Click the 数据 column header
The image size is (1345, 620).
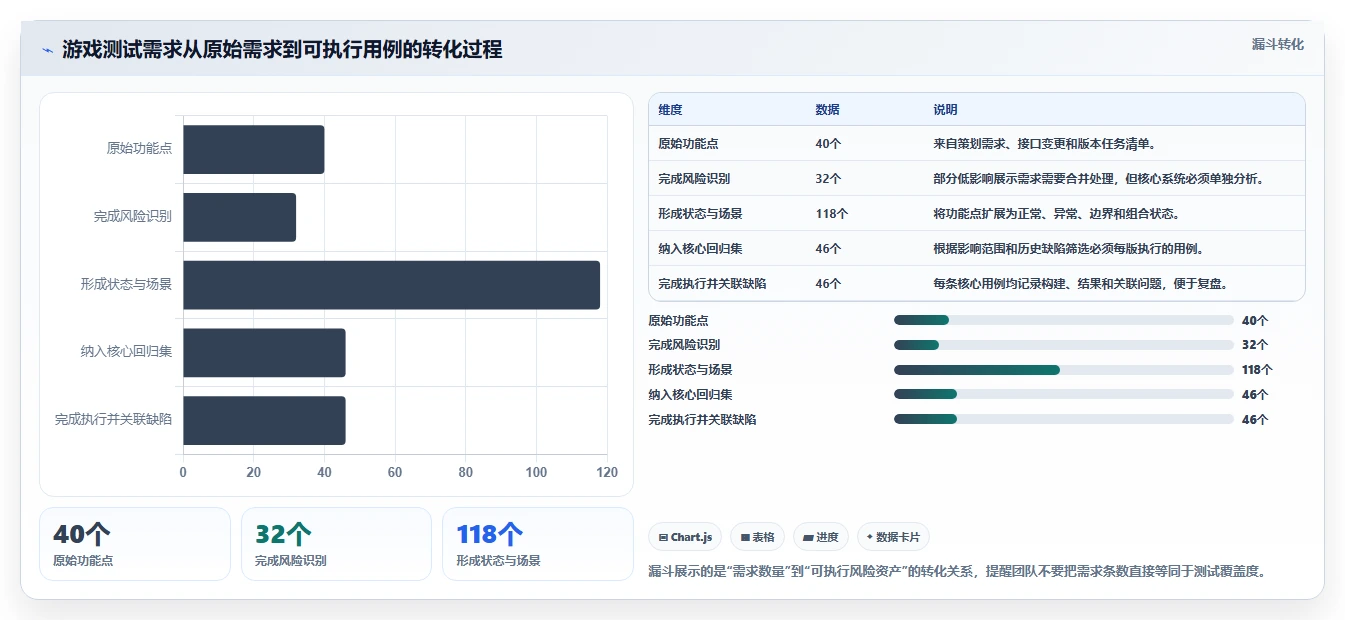[x=827, y=110]
